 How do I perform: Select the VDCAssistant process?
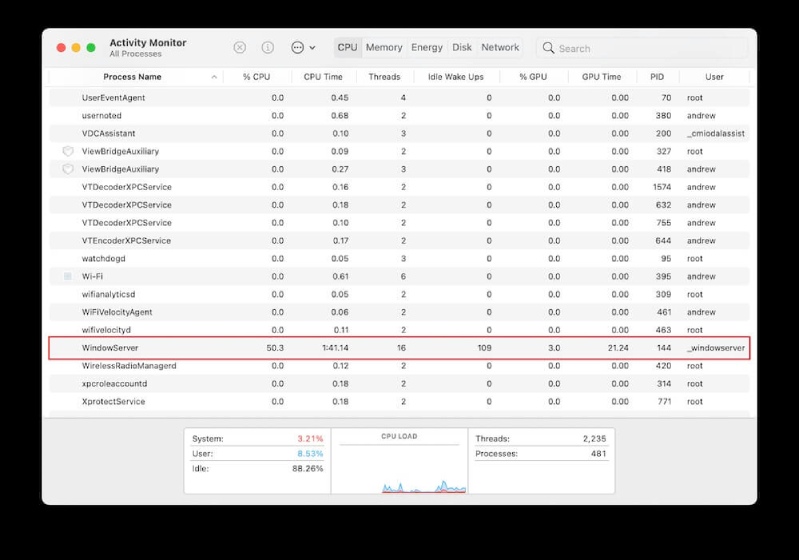399,134
